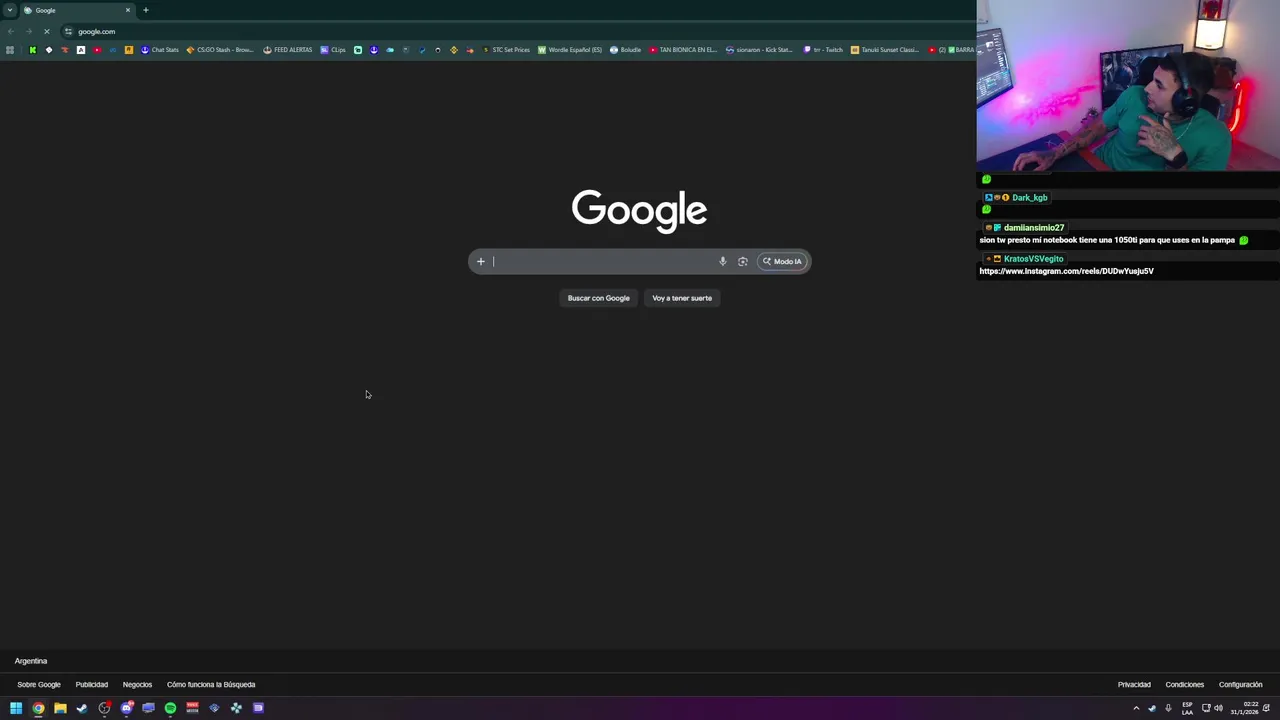This screenshot has height=720, width=1280.
Task: Open Discord from the taskbar
Action: (126, 708)
